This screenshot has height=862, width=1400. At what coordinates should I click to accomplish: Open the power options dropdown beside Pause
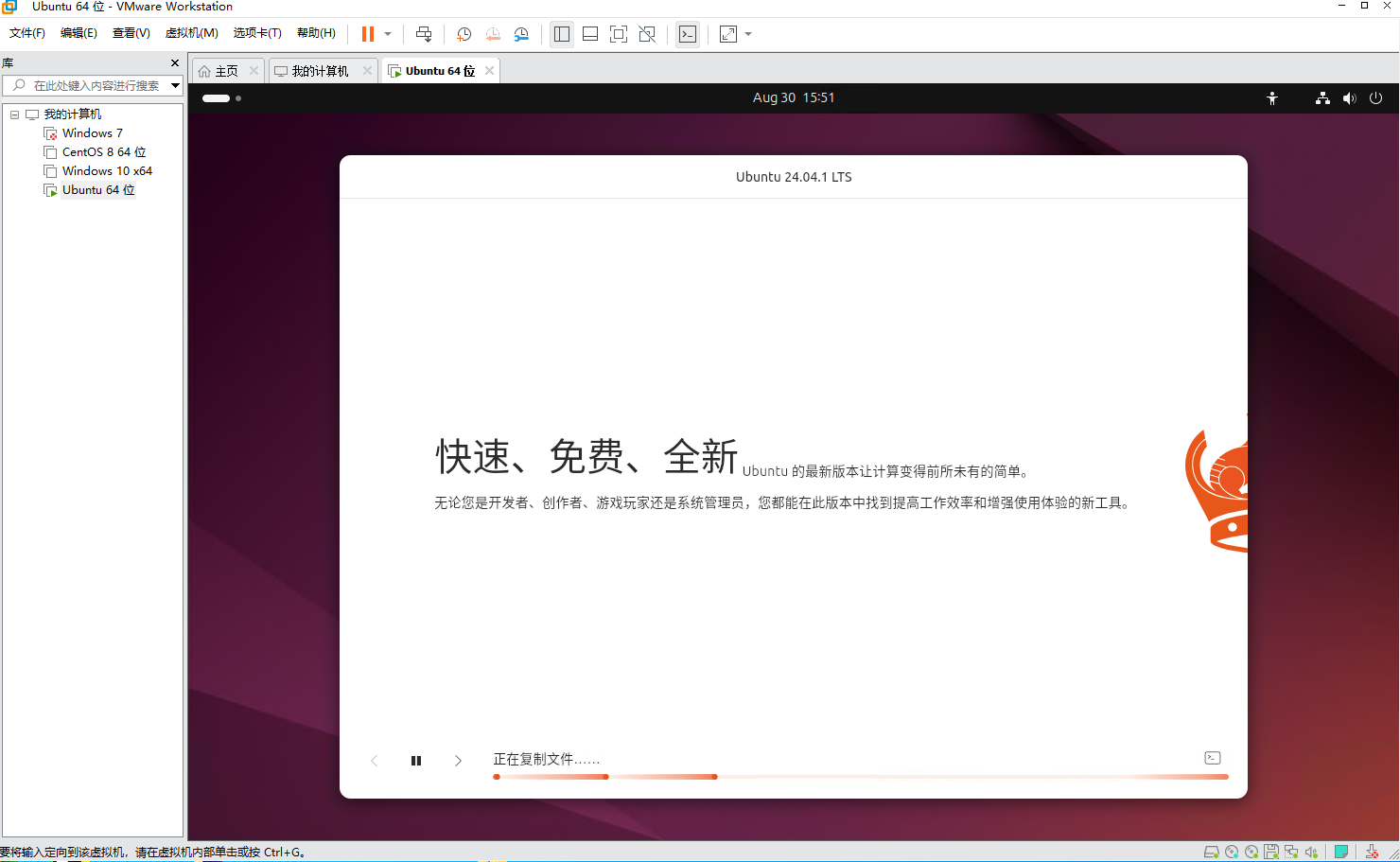(x=388, y=34)
